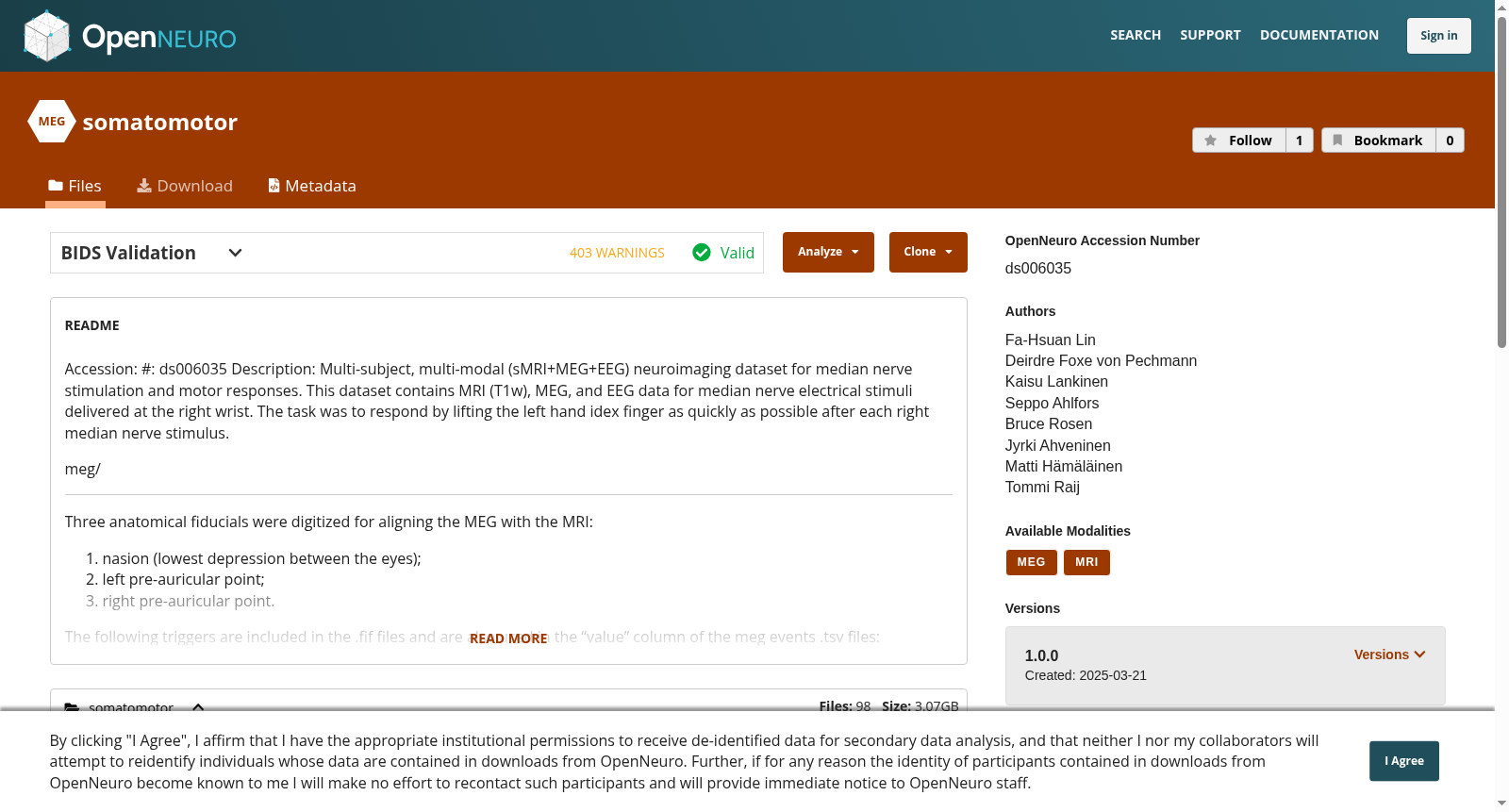Open Support in top navigation
1509x812 pixels.
coord(1210,35)
